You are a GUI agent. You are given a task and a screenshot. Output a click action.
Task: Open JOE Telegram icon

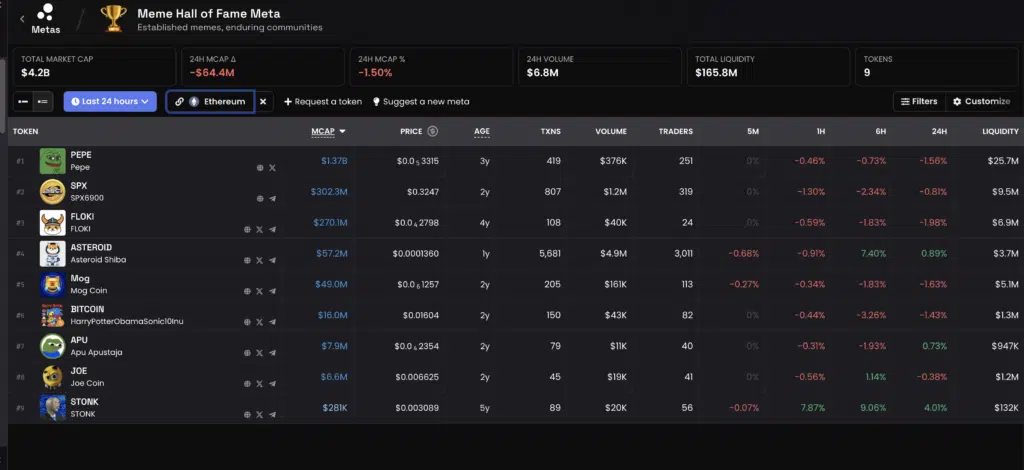tap(272, 383)
